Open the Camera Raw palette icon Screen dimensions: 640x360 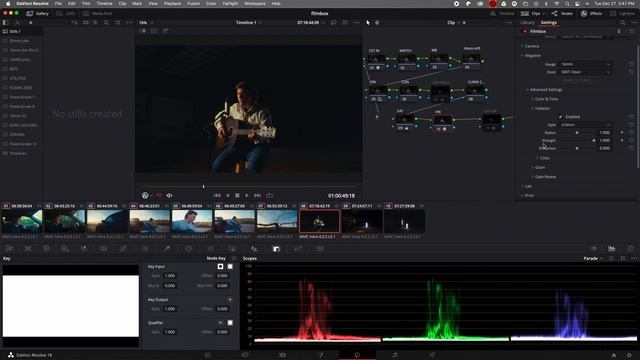click(x=10, y=249)
